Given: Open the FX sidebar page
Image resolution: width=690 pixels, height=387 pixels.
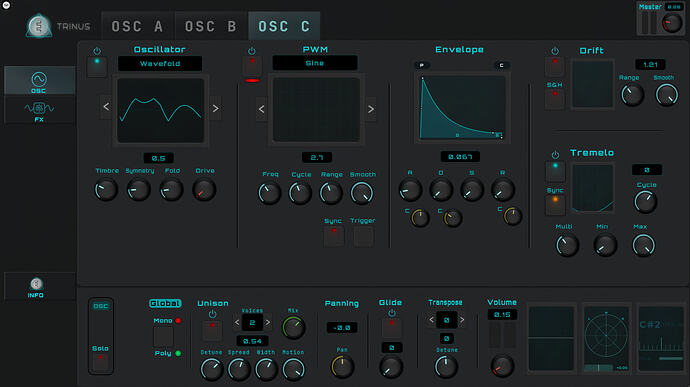Looking at the screenshot, I should click(x=39, y=111).
